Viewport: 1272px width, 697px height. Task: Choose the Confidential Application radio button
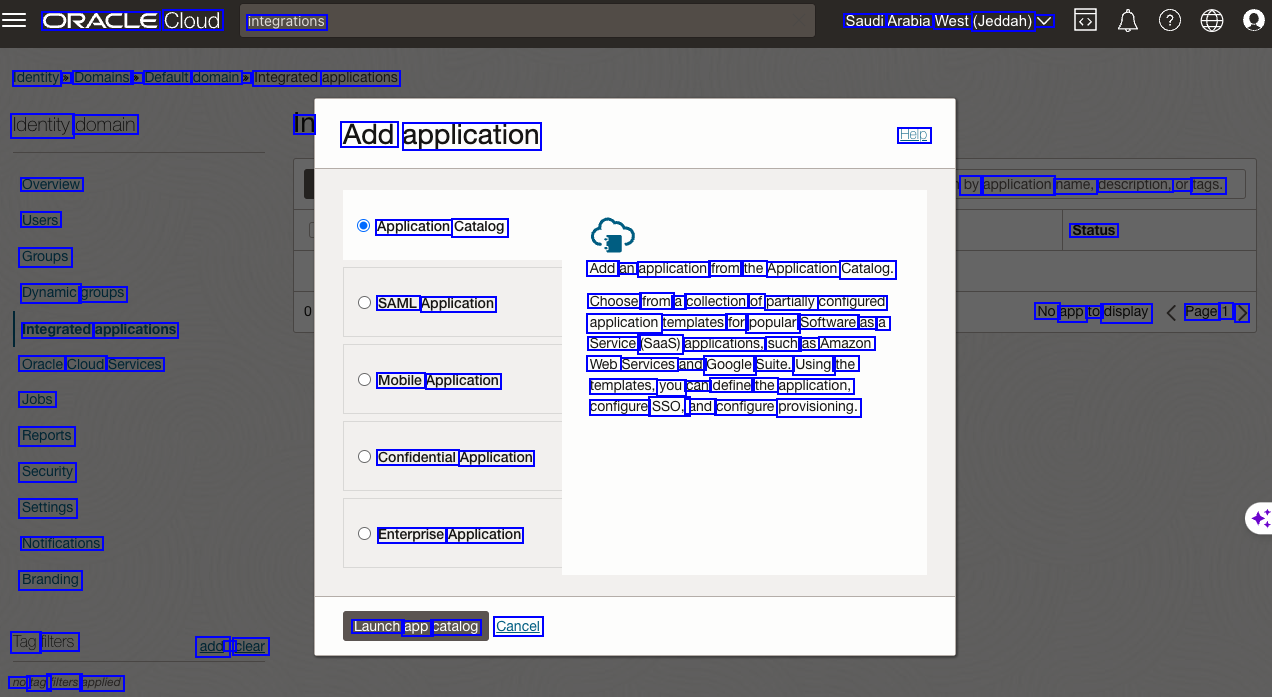364,457
